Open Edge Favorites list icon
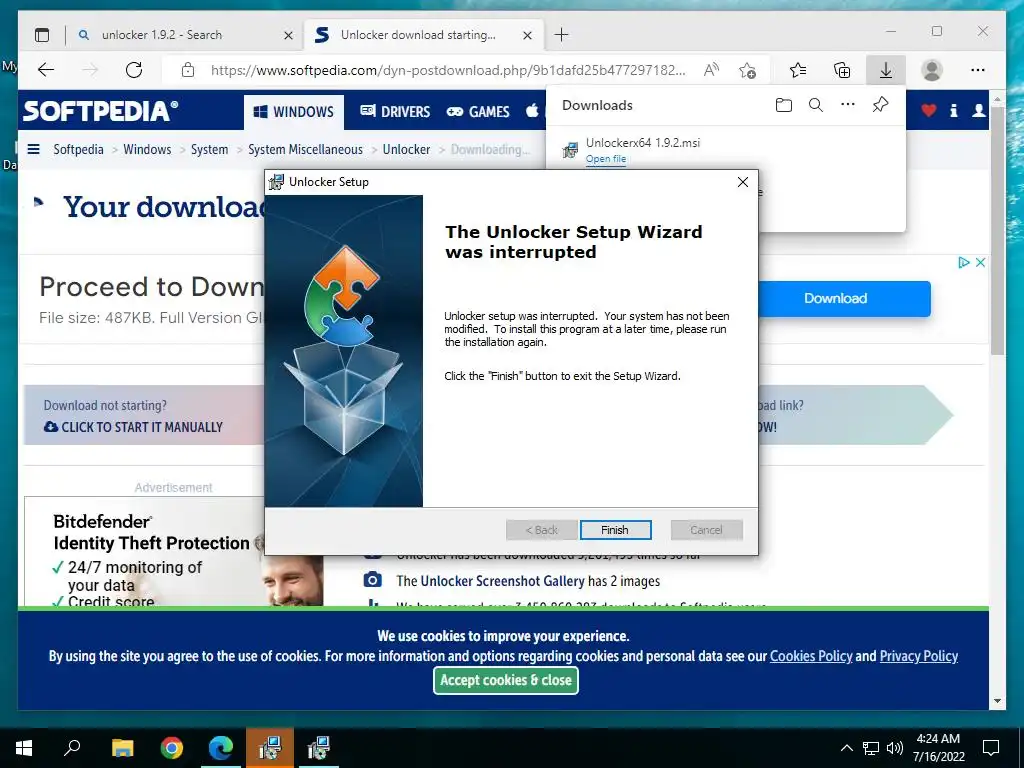The height and width of the screenshot is (768, 1024). (798, 70)
